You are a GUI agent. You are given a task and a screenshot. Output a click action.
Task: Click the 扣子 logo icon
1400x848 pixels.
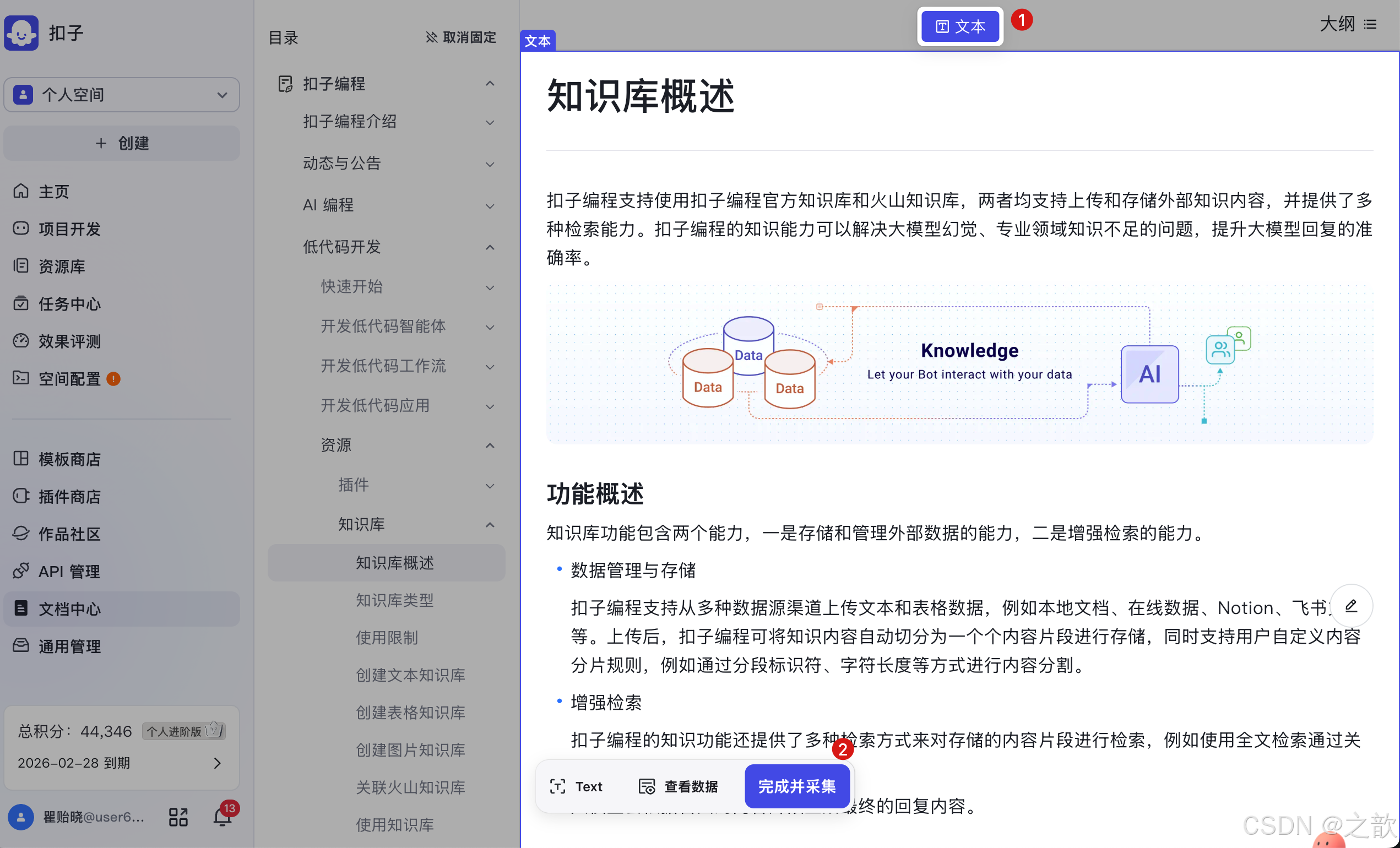21,32
